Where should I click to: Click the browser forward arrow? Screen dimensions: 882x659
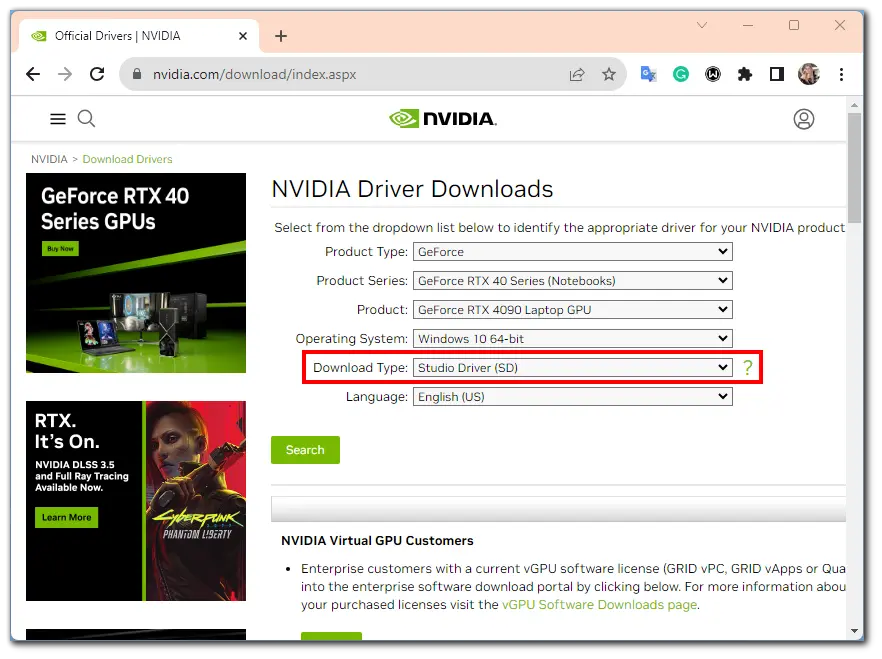[65, 74]
